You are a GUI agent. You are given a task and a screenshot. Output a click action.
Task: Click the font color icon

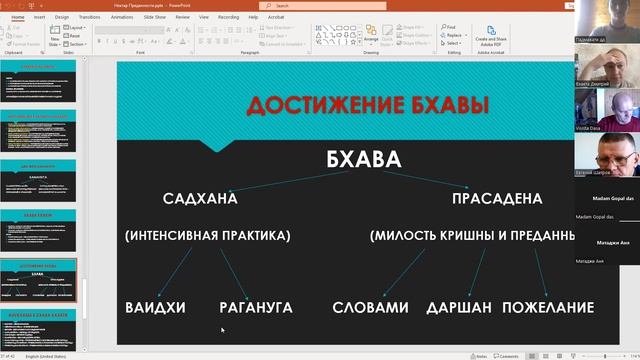pyautogui.click(x=183, y=41)
